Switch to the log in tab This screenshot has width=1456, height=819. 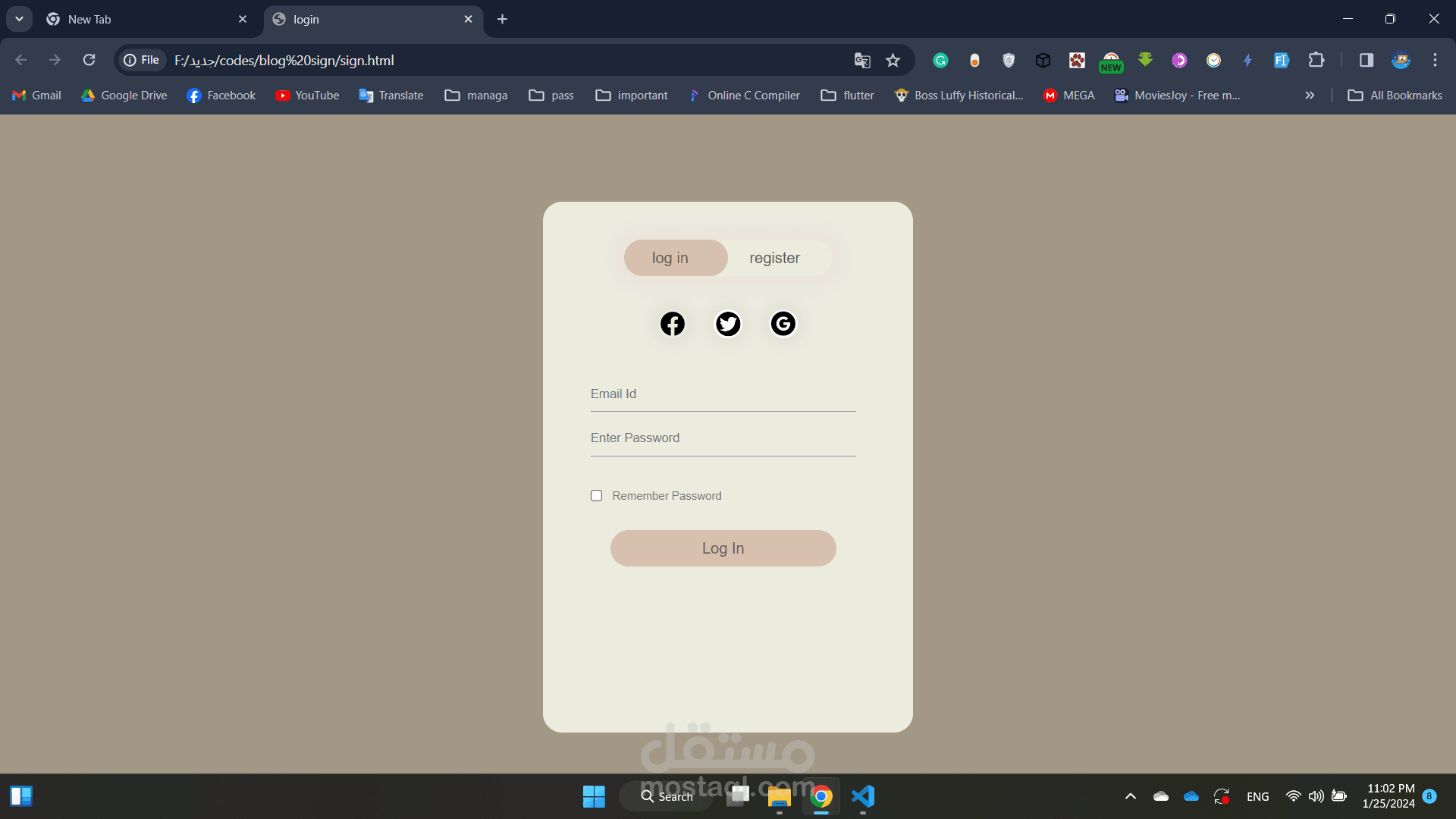click(x=676, y=258)
